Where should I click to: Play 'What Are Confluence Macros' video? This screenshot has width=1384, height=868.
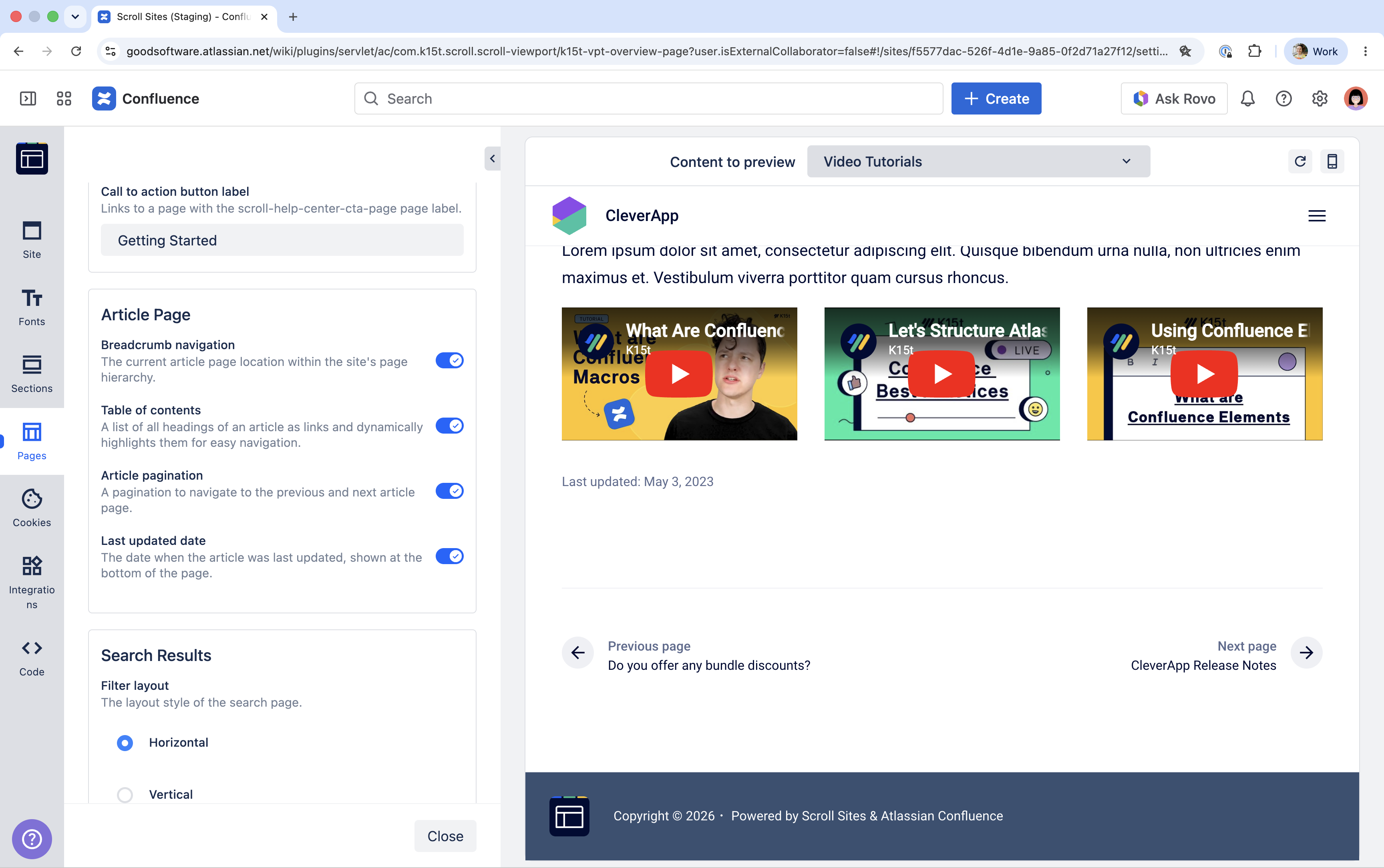[x=679, y=374]
